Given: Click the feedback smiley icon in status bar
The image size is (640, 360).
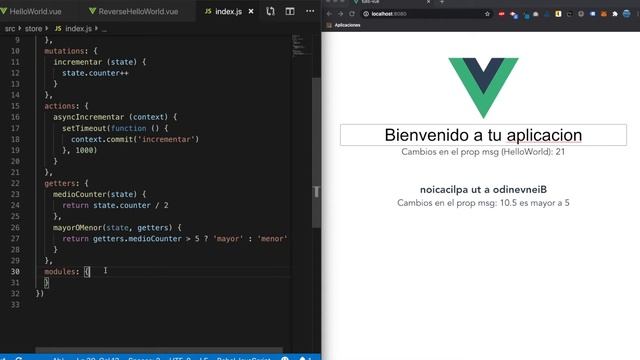Looking at the screenshot, I should tap(285, 358).
